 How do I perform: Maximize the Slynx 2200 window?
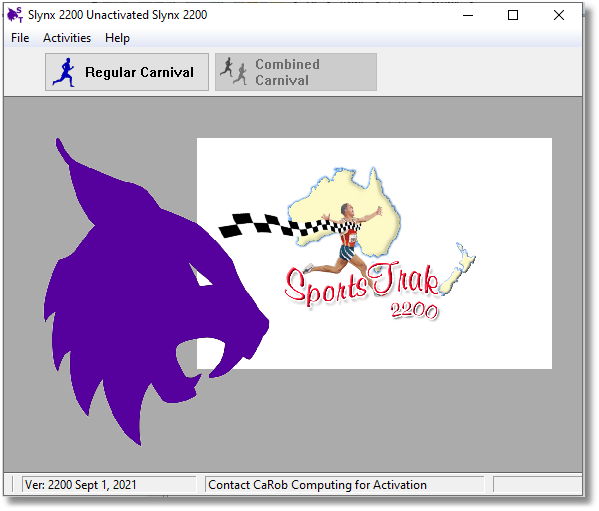pyautogui.click(x=513, y=15)
